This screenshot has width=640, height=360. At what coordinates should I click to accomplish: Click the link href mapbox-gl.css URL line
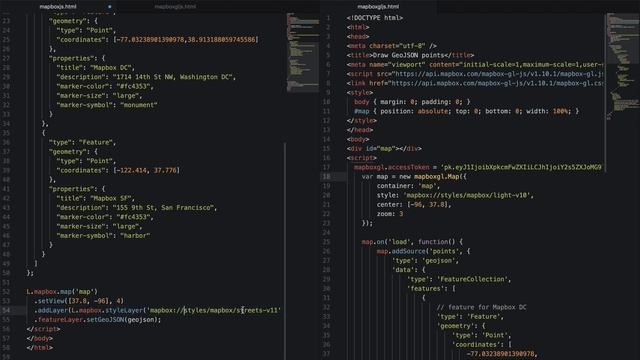475,83
